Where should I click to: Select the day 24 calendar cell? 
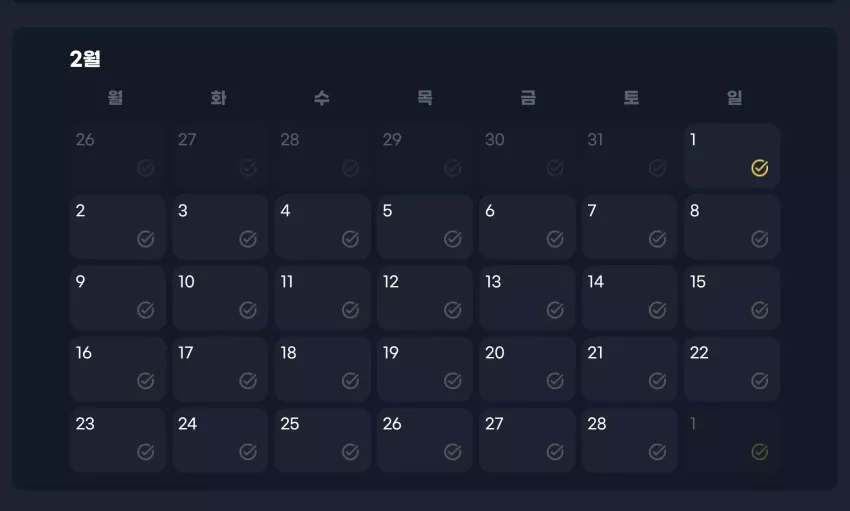click(x=220, y=440)
